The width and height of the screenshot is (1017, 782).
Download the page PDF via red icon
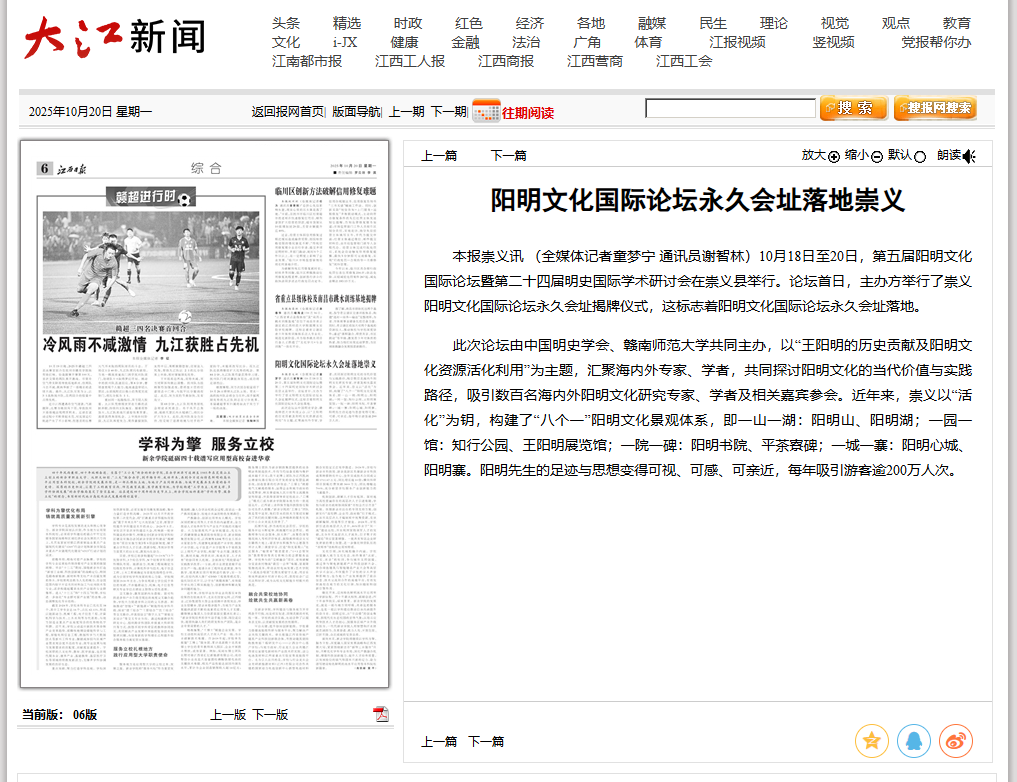(x=380, y=713)
